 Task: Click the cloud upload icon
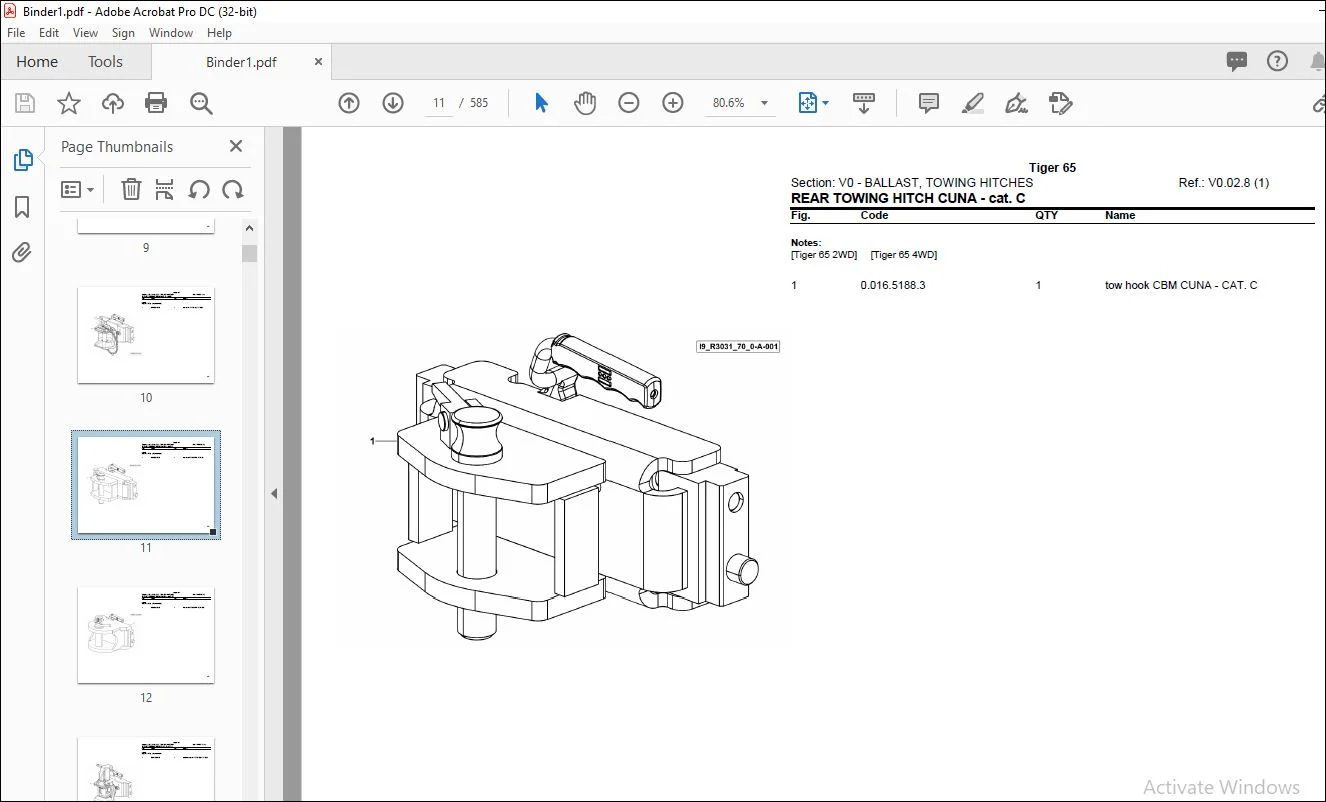(113, 103)
